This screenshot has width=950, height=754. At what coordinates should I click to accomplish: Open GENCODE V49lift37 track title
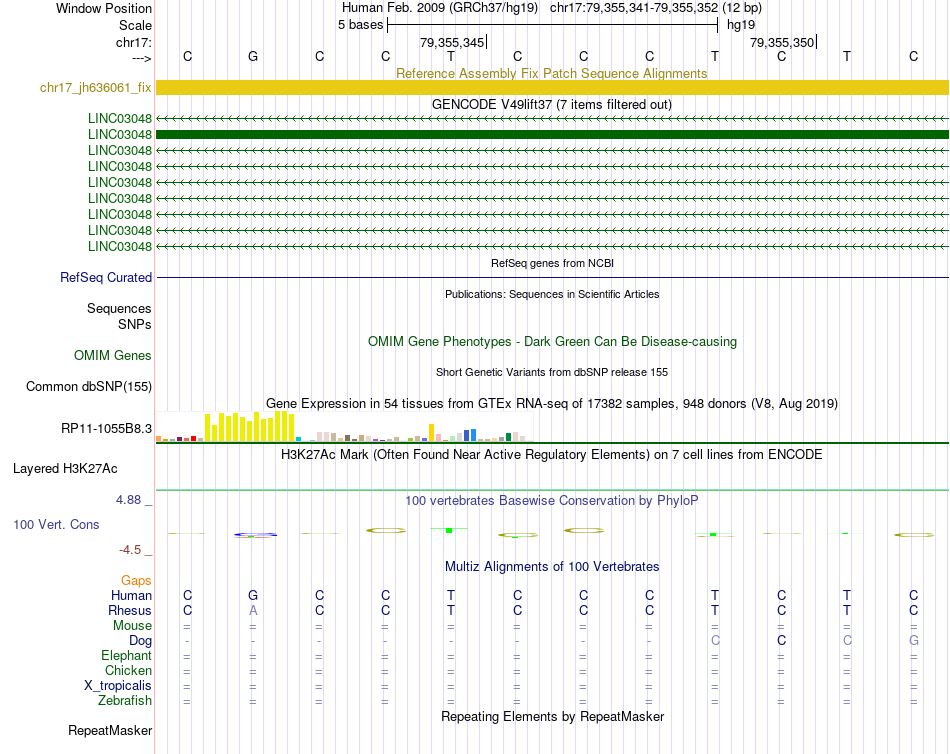point(552,104)
